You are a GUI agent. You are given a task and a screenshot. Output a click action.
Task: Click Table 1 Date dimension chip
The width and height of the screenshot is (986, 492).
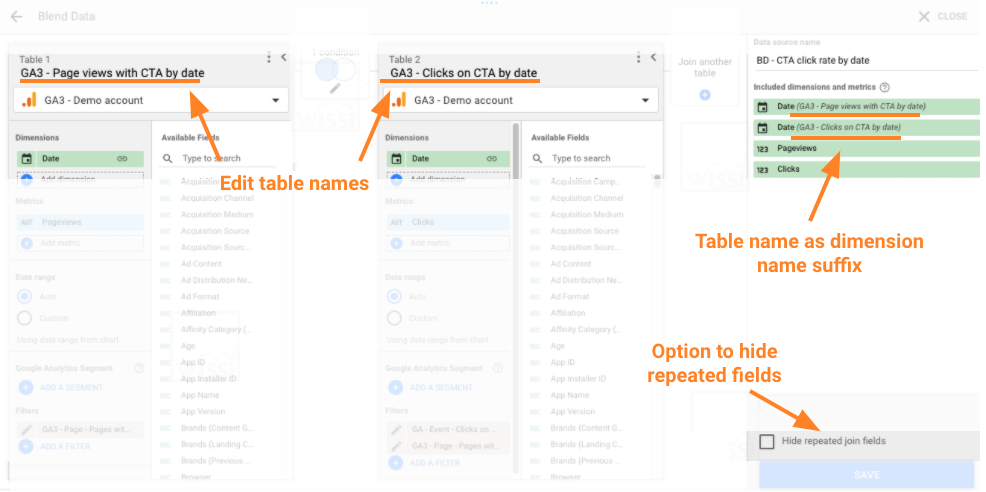[80, 159]
